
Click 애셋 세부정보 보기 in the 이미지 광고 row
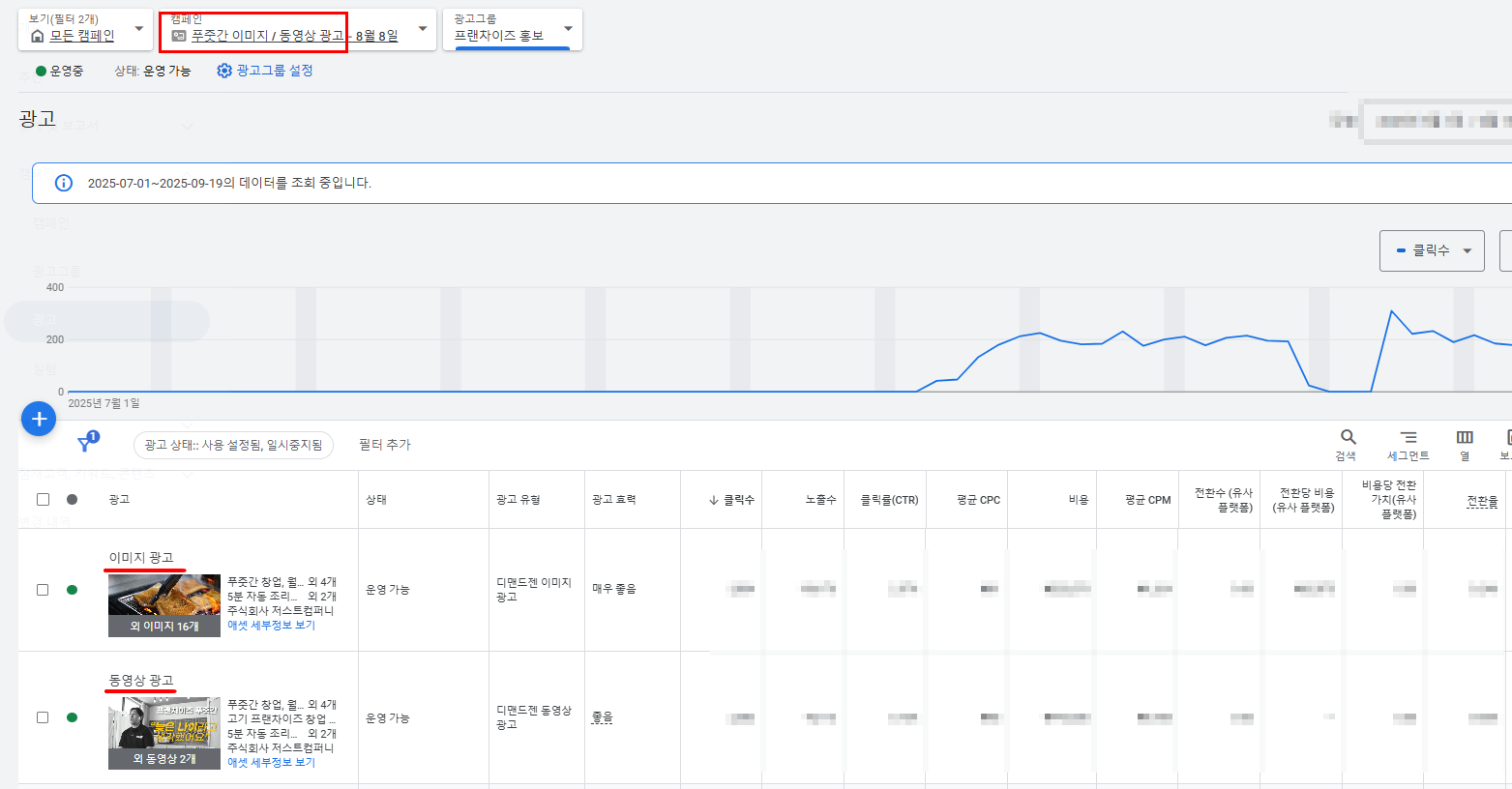click(271, 626)
